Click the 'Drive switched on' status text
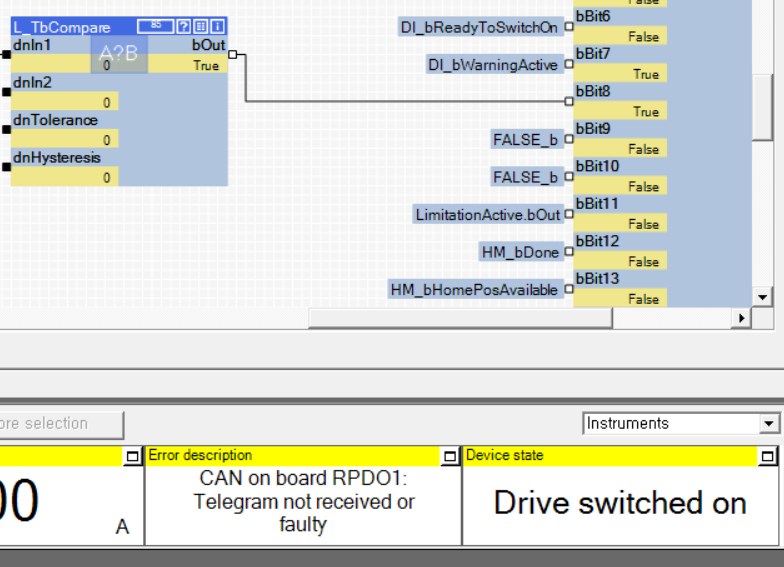This screenshot has width=784, height=567. pos(620,502)
